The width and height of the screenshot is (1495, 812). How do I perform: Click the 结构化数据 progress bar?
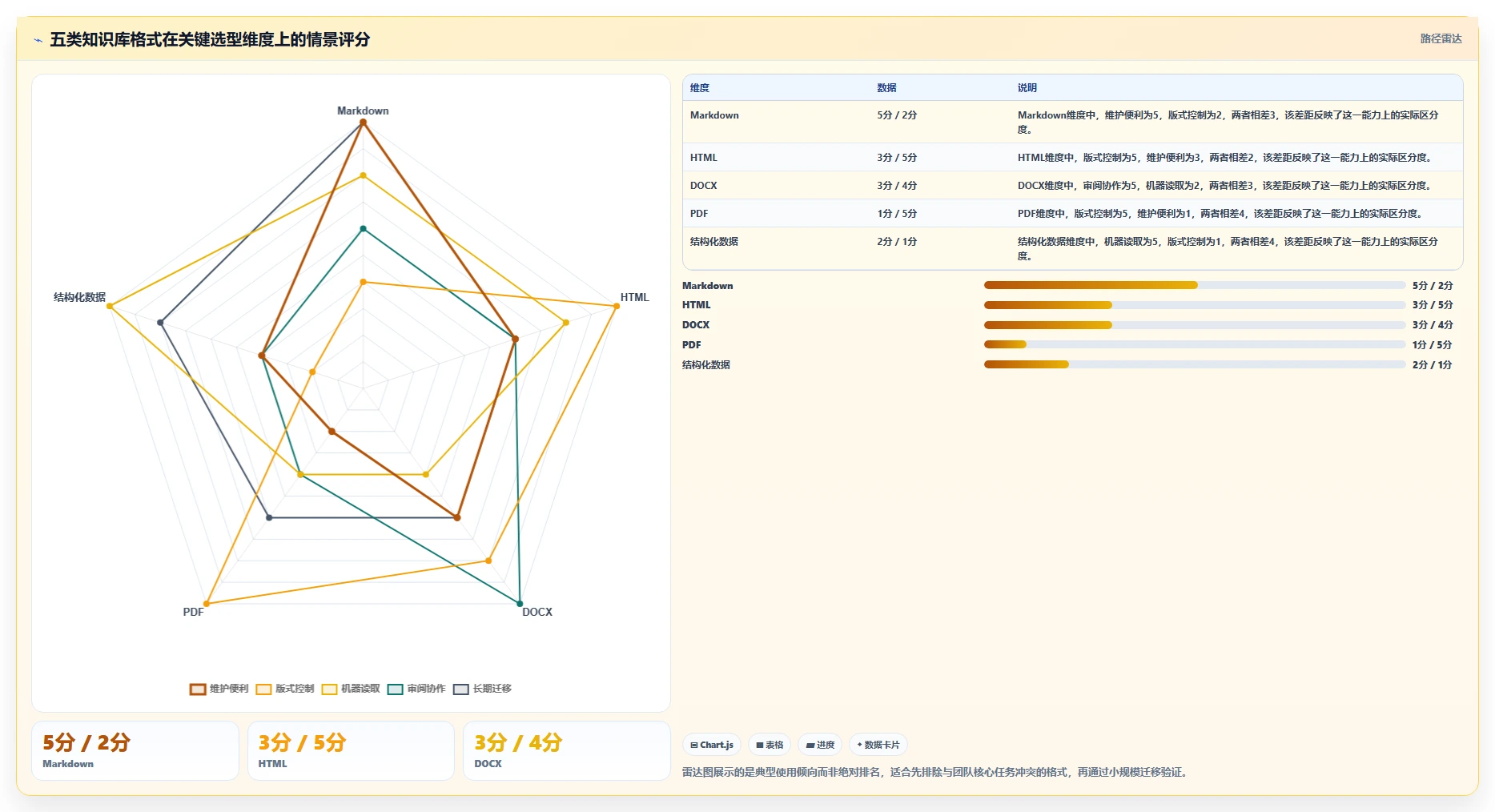(x=1195, y=364)
